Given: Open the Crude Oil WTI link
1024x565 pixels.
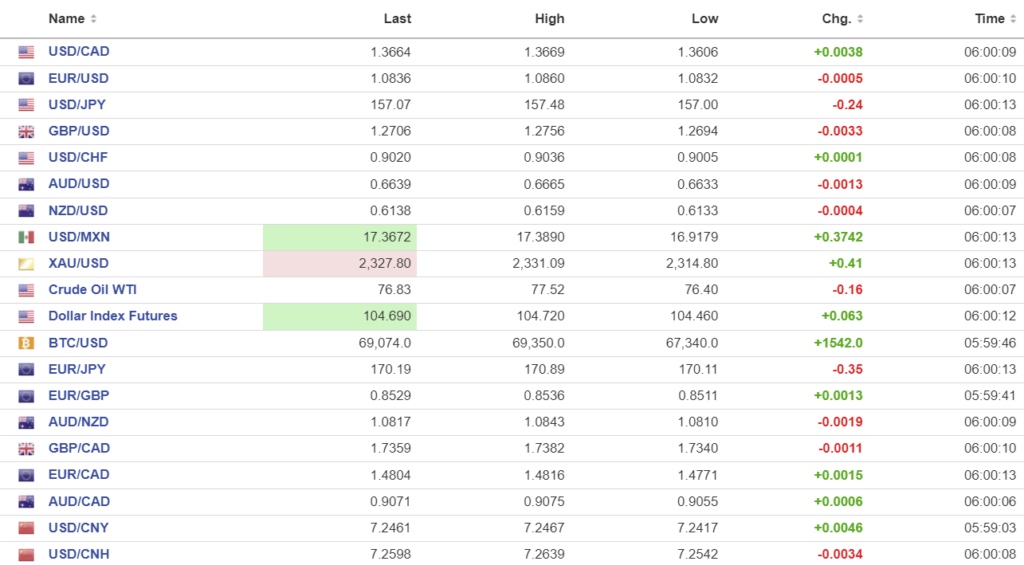Looking at the screenshot, I should click(x=93, y=290).
